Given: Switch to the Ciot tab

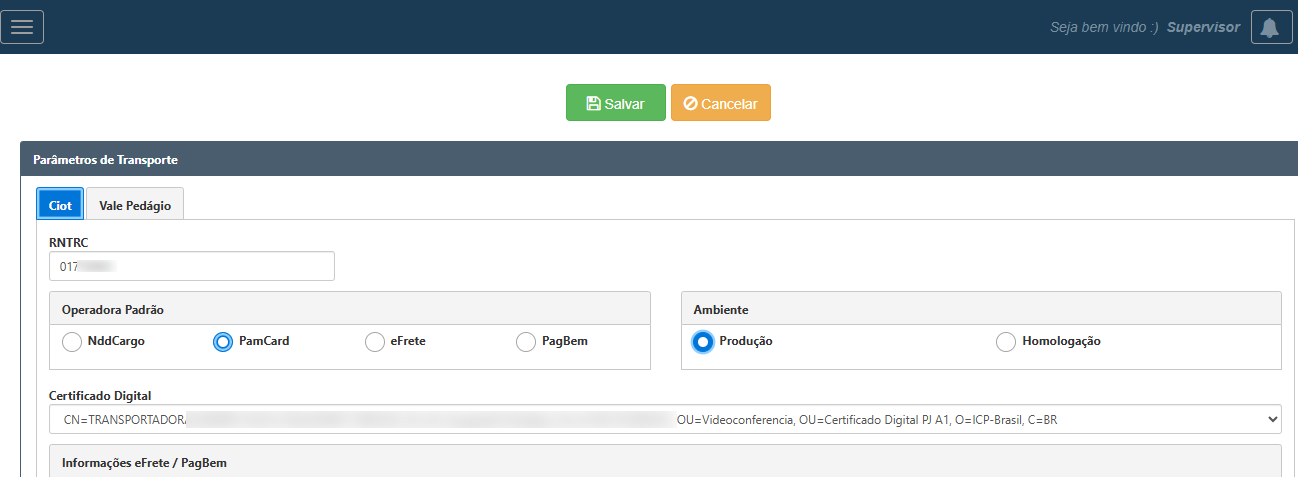Looking at the screenshot, I should click(x=60, y=205).
